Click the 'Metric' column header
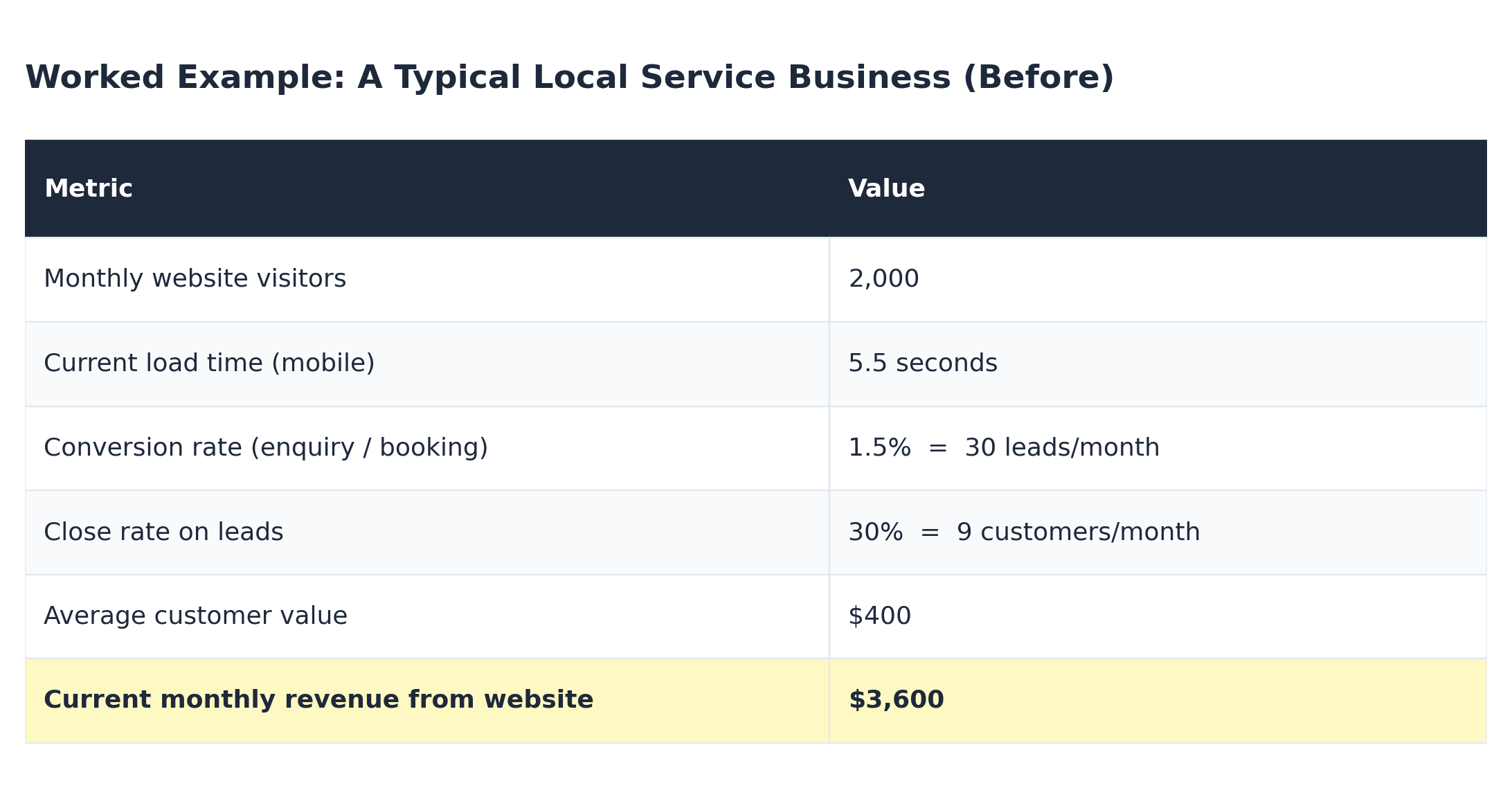 point(427,189)
